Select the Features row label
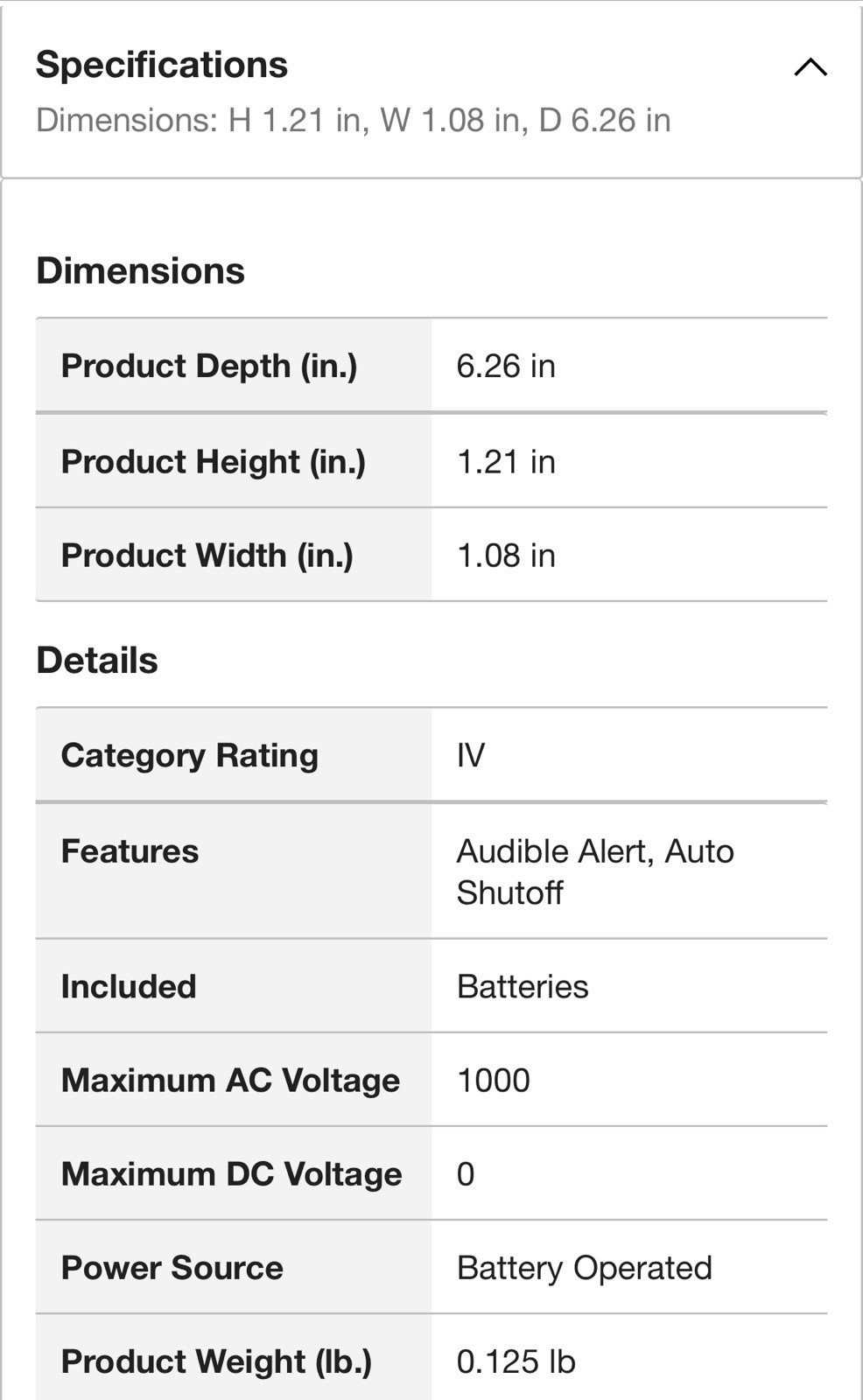 [130, 850]
